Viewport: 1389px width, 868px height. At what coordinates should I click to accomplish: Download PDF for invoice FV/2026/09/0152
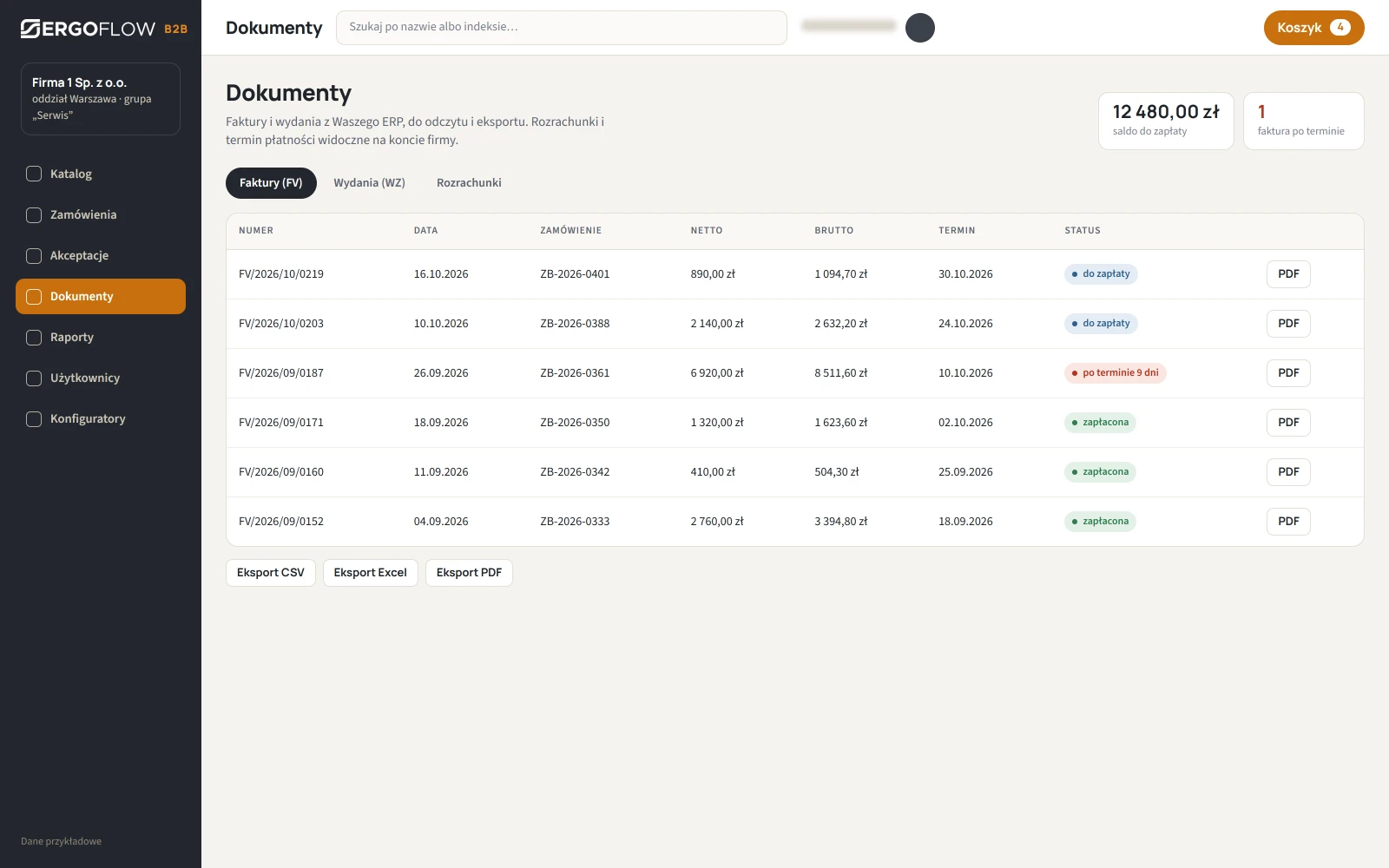click(x=1288, y=522)
